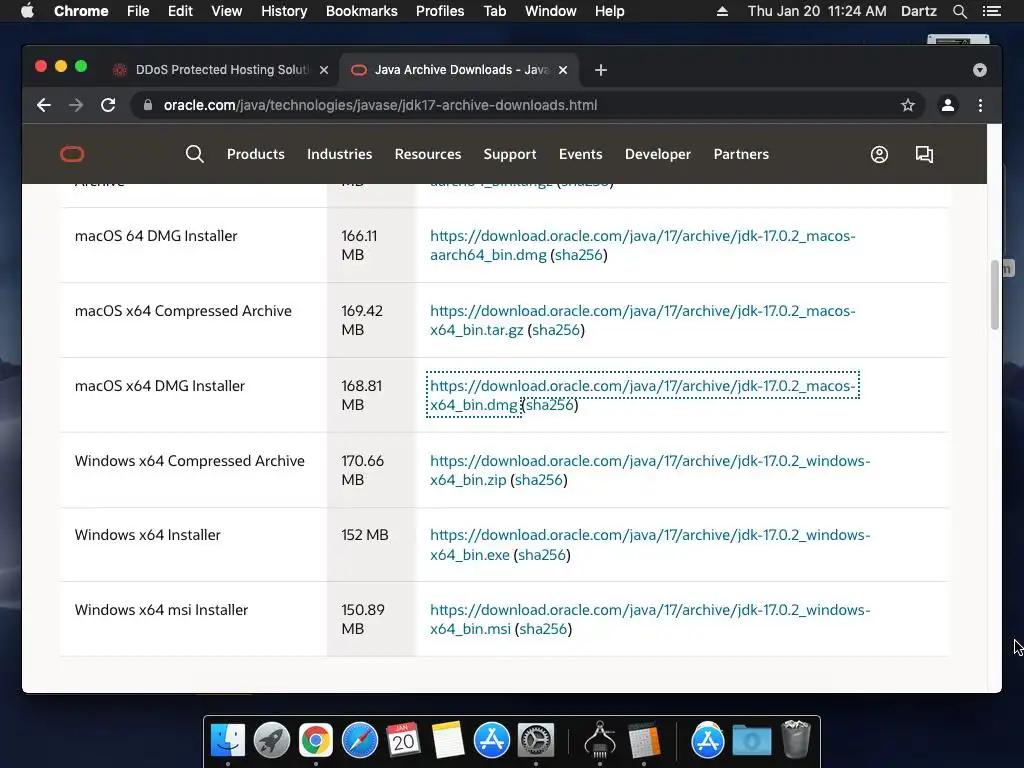Download the windows-x64_bin.exe link
The image size is (1024, 768).
coord(650,545)
